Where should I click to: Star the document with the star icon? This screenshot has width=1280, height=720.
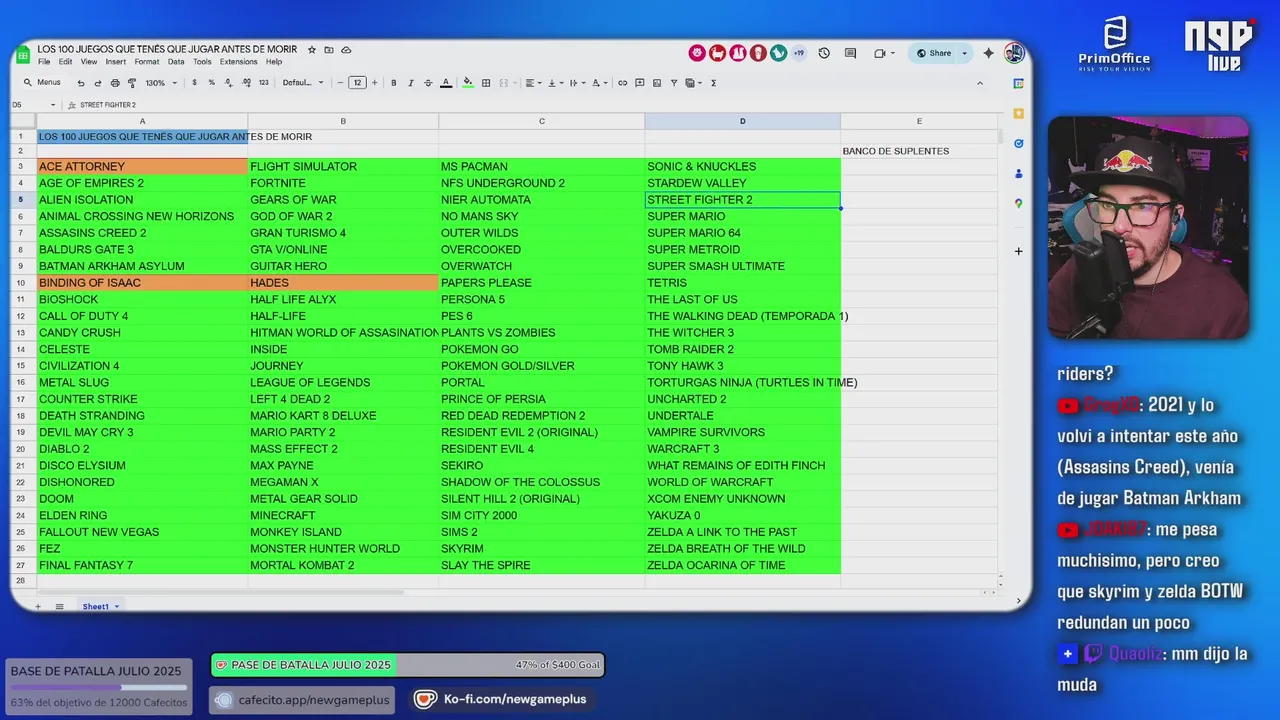click(x=312, y=49)
